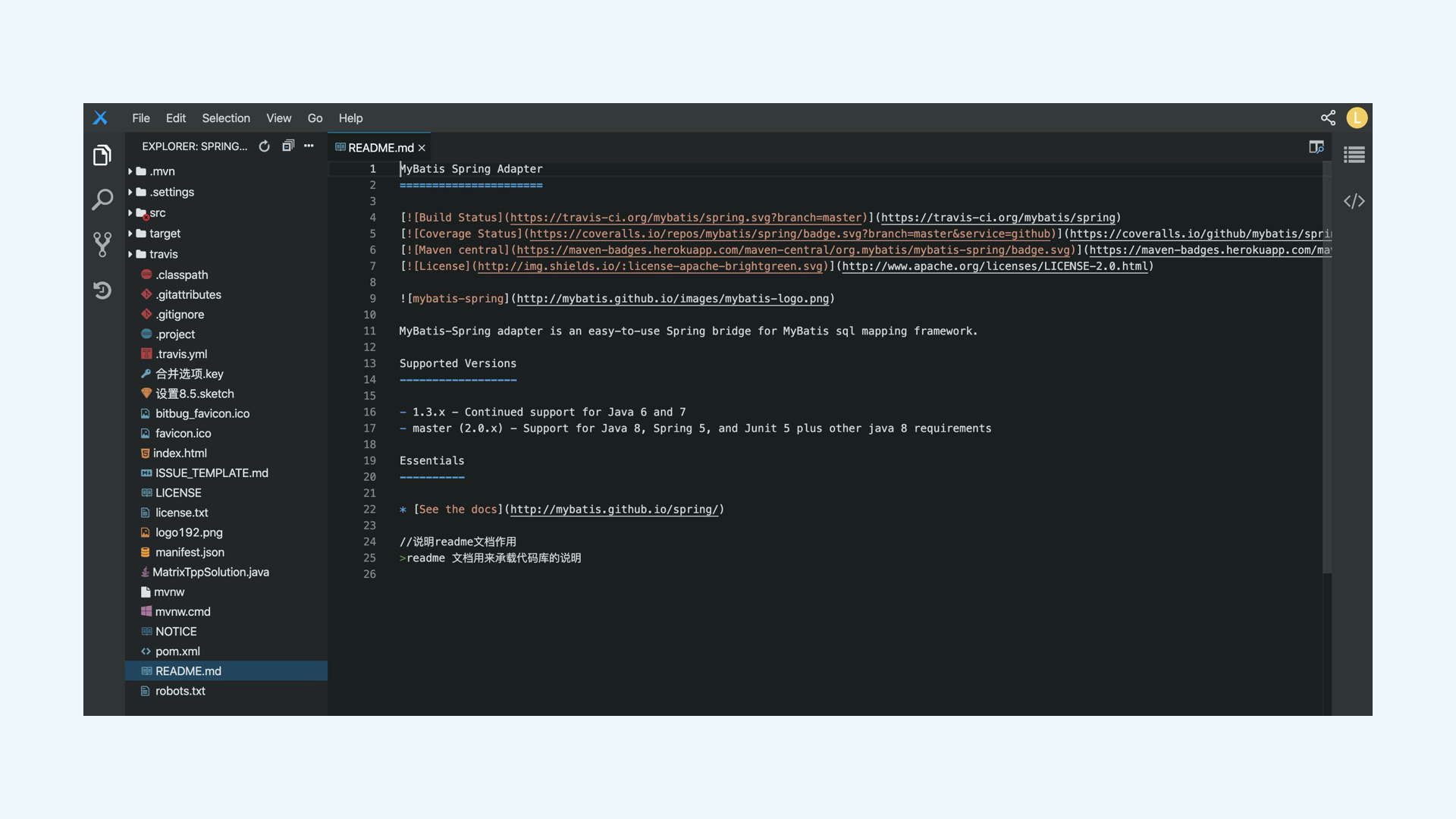The width and height of the screenshot is (1456, 819).
Task: Open the outline list icon on right
Action: tap(1354, 155)
